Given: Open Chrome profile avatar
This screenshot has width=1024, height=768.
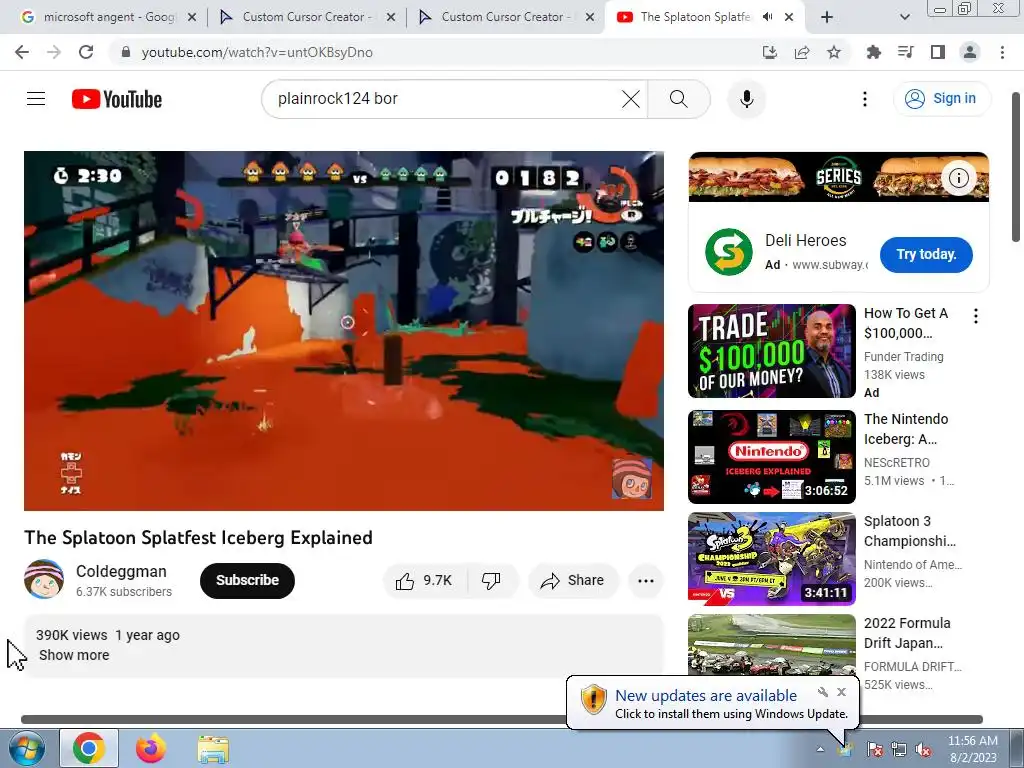Looking at the screenshot, I should coord(970,52).
